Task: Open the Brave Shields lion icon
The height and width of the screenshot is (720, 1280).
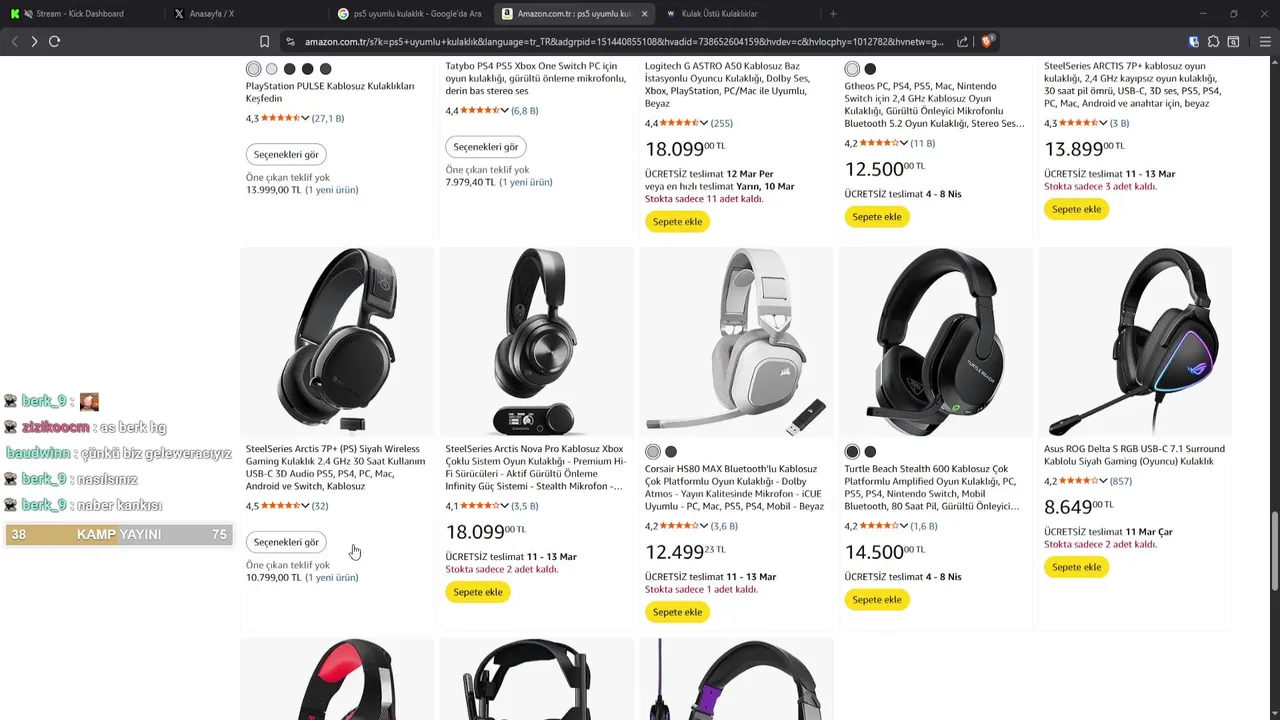Action: 987,41
